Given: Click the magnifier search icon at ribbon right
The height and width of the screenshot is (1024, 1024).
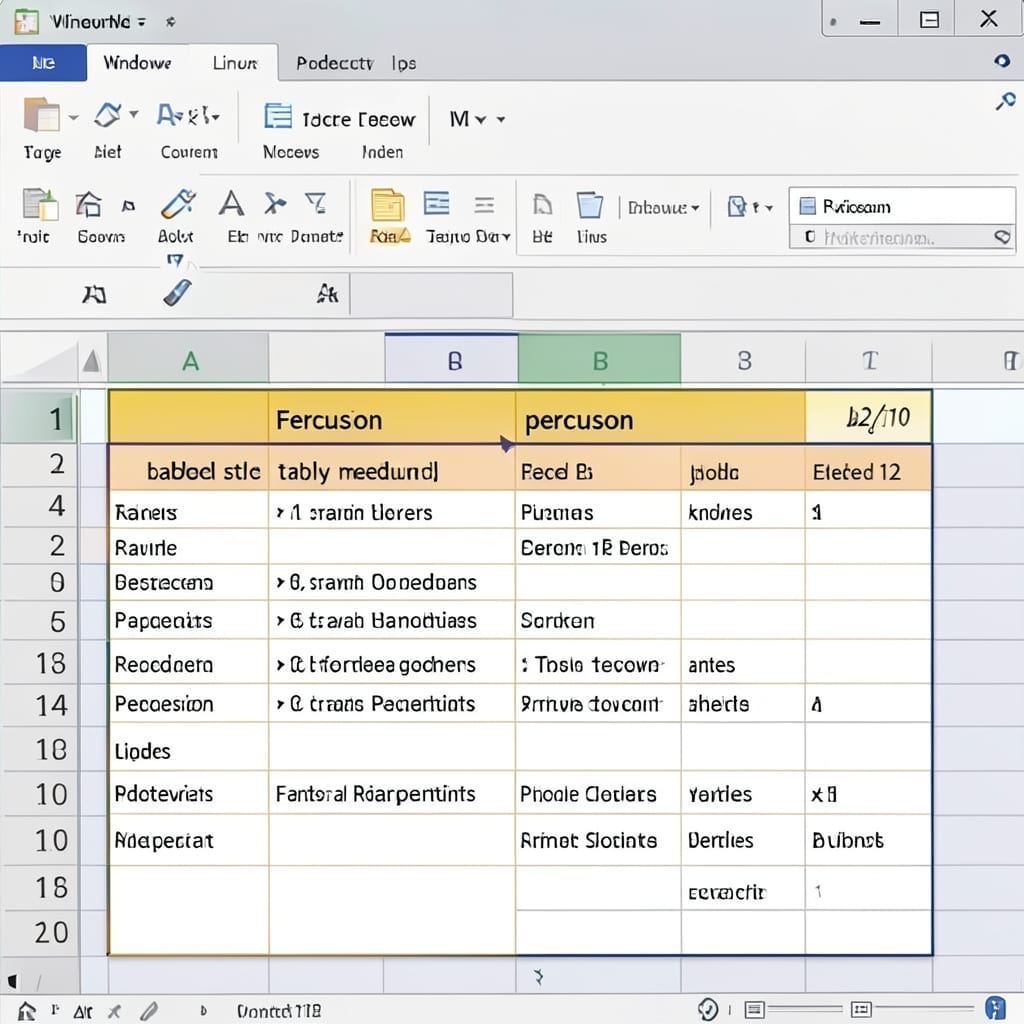Looking at the screenshot, I should point(1005,101).
